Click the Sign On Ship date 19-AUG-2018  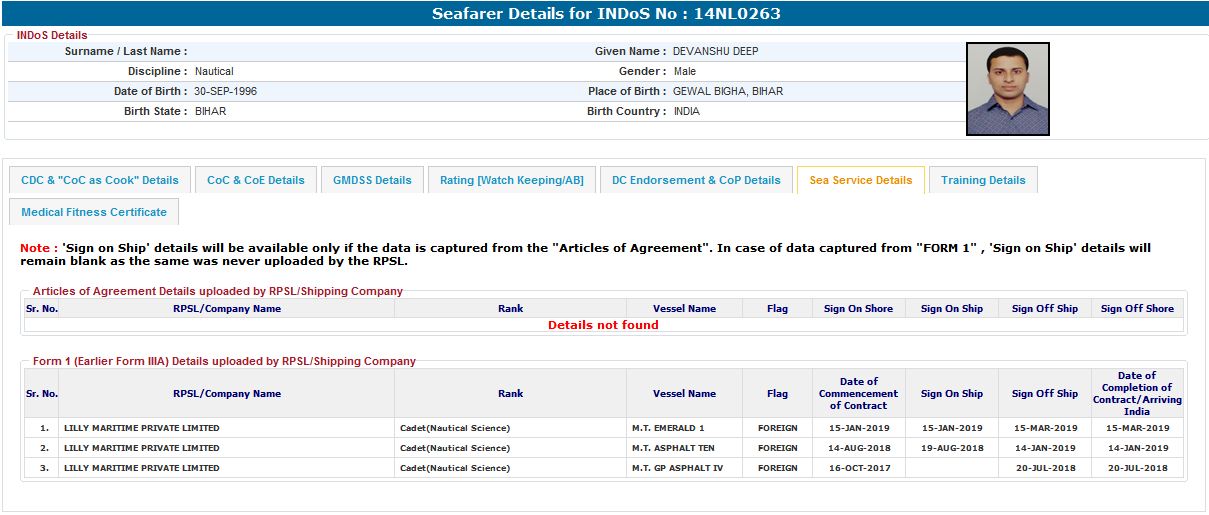point(951,448)
